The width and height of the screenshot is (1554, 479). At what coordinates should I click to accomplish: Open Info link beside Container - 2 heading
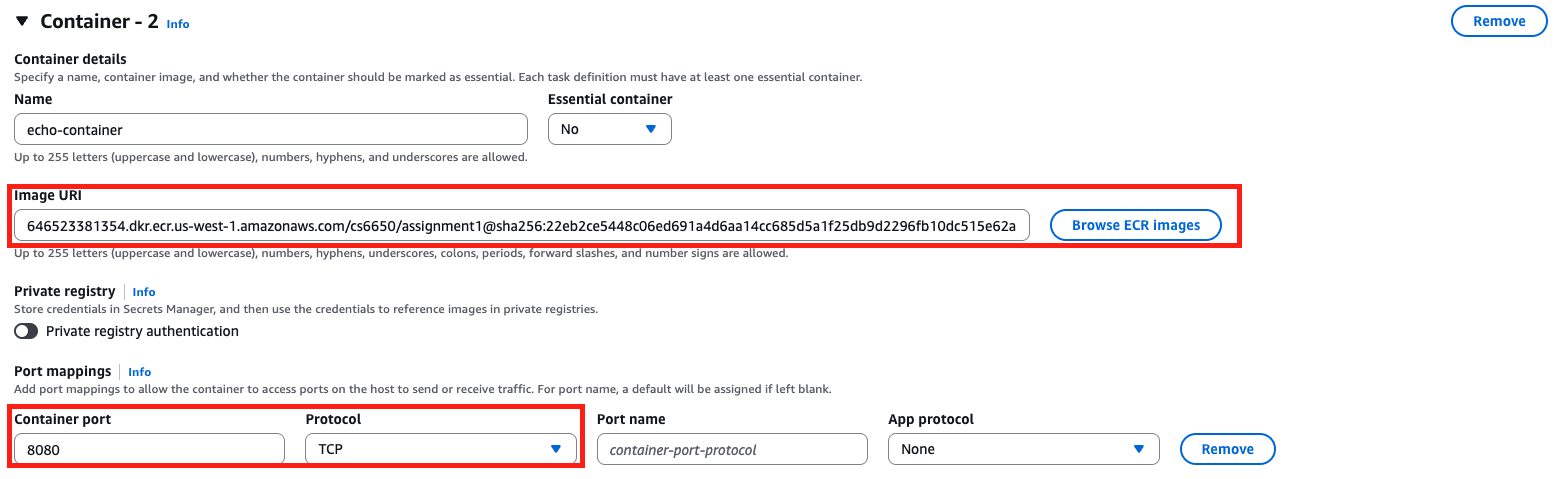177,24
